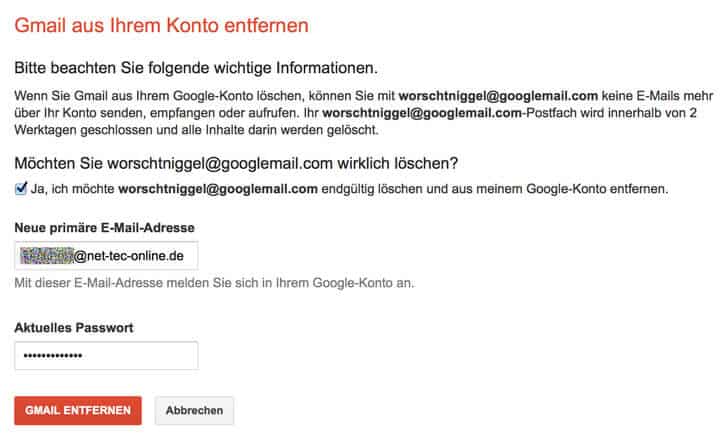Click the 'endgültig löschen und aus meinem Google-Konto entfernen' text
This screenshot has width=726, height=445.
coord(495,189)
